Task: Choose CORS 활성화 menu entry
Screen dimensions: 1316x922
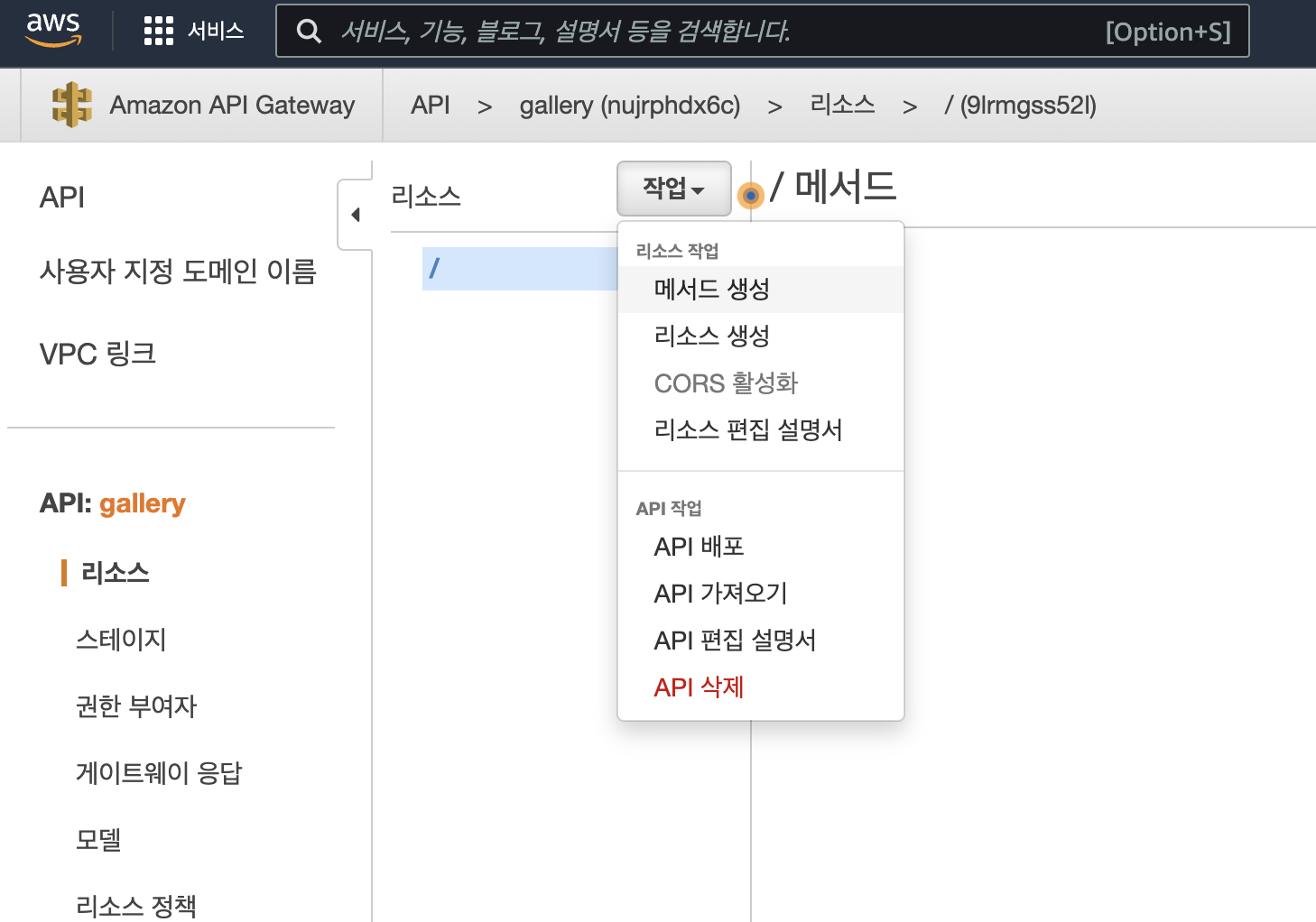Action: [x=761, y=383]
